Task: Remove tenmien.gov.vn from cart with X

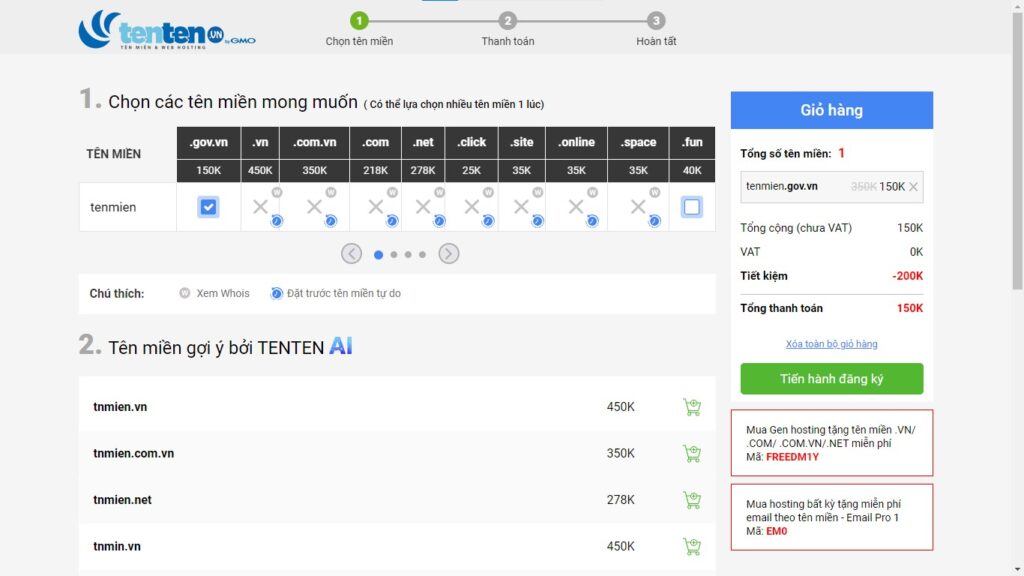Action: click(914, 186)
